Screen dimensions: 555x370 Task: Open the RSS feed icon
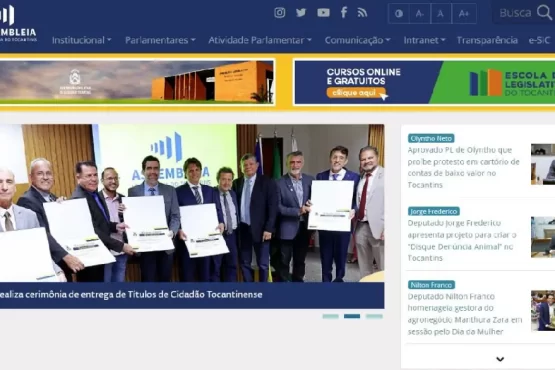(362, 13)
